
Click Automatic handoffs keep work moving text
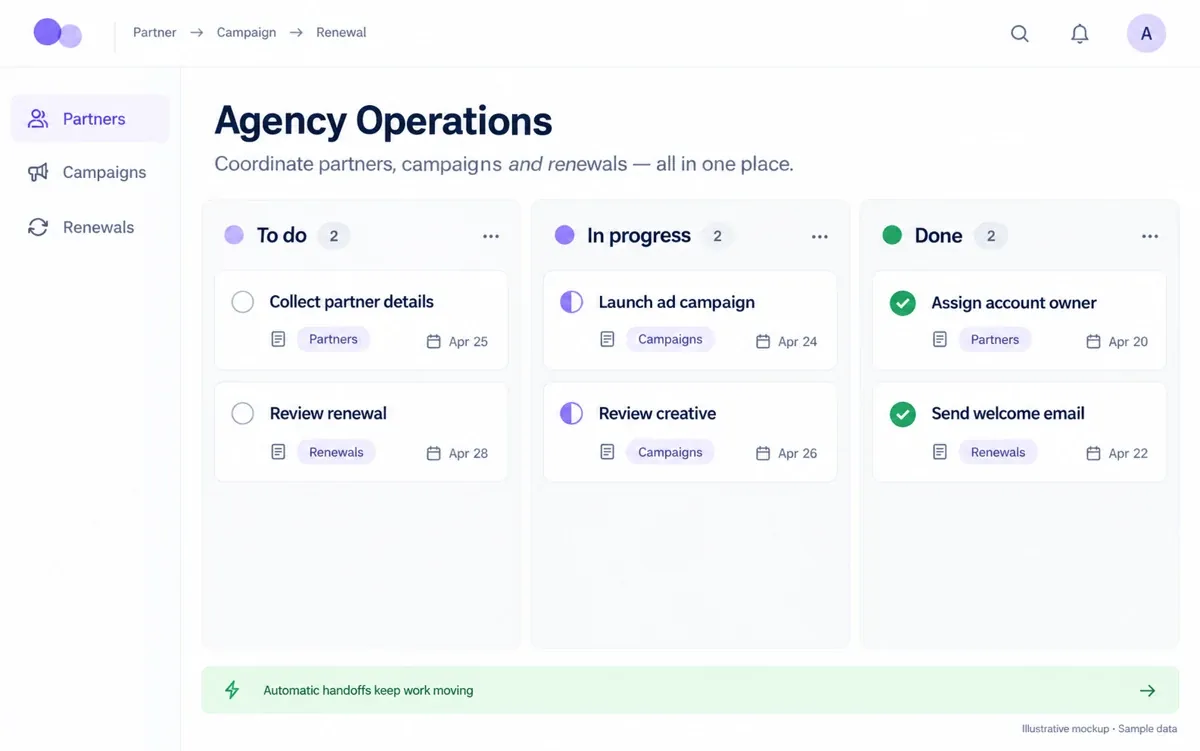coord(368,690)
